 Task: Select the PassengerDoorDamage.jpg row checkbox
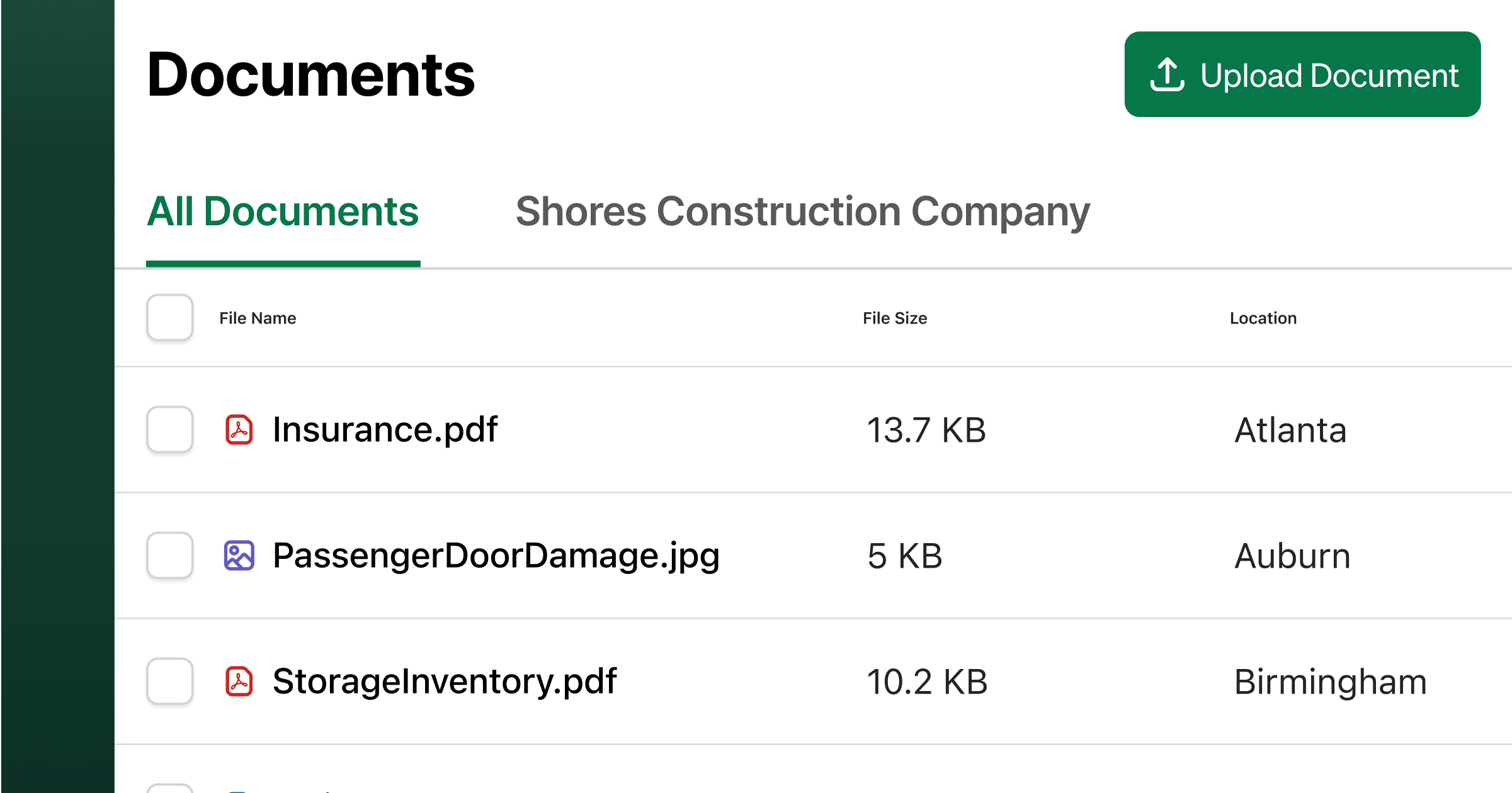[170, 556]
